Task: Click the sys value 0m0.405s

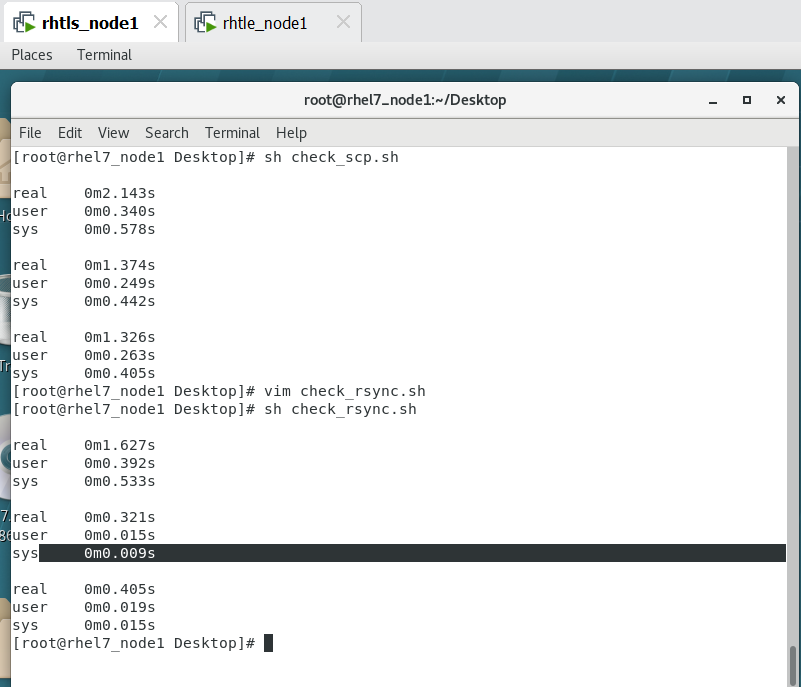Action: click(x=120, y=373)
